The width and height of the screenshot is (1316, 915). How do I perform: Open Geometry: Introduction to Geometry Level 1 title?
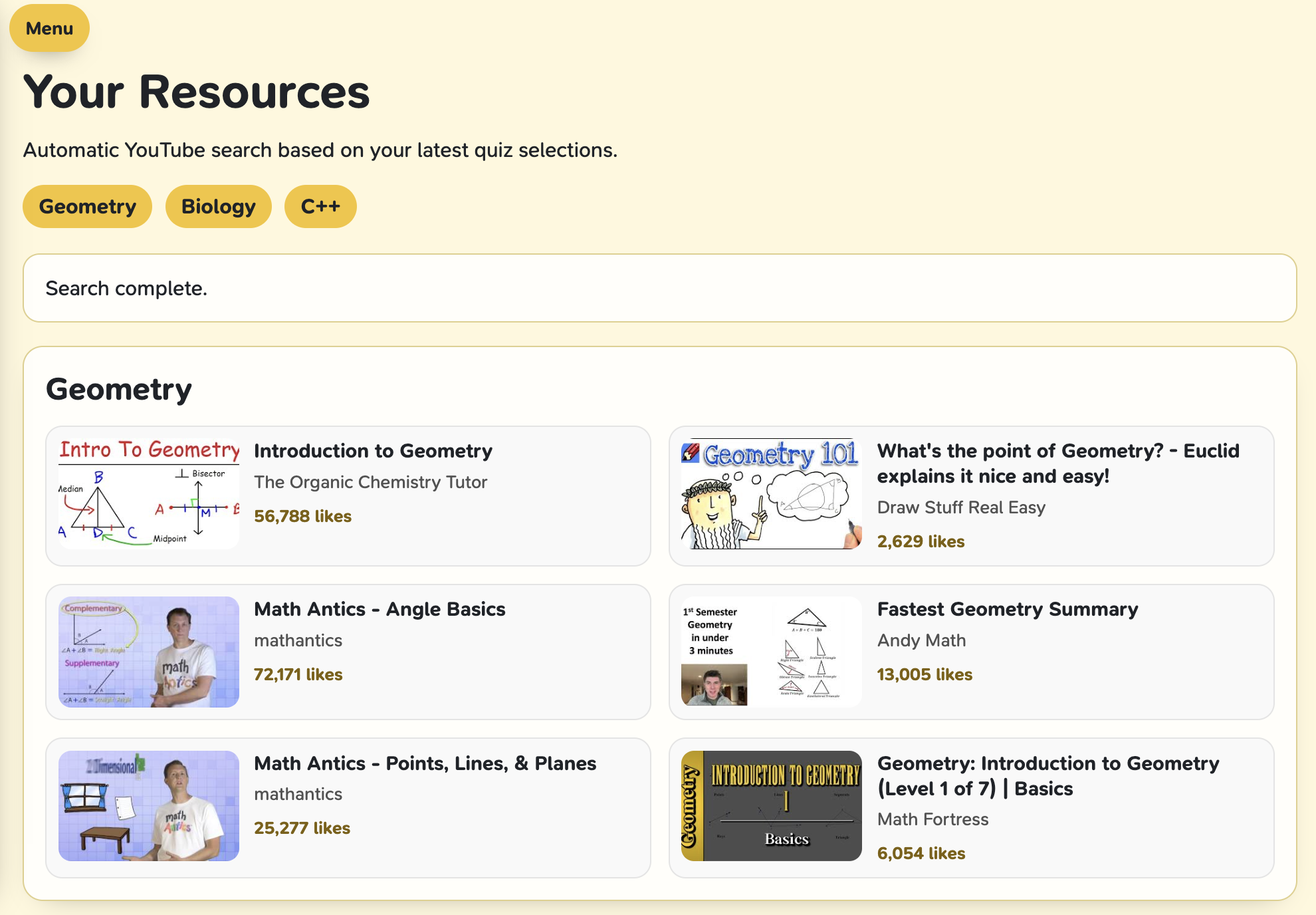coord(1048,776)
